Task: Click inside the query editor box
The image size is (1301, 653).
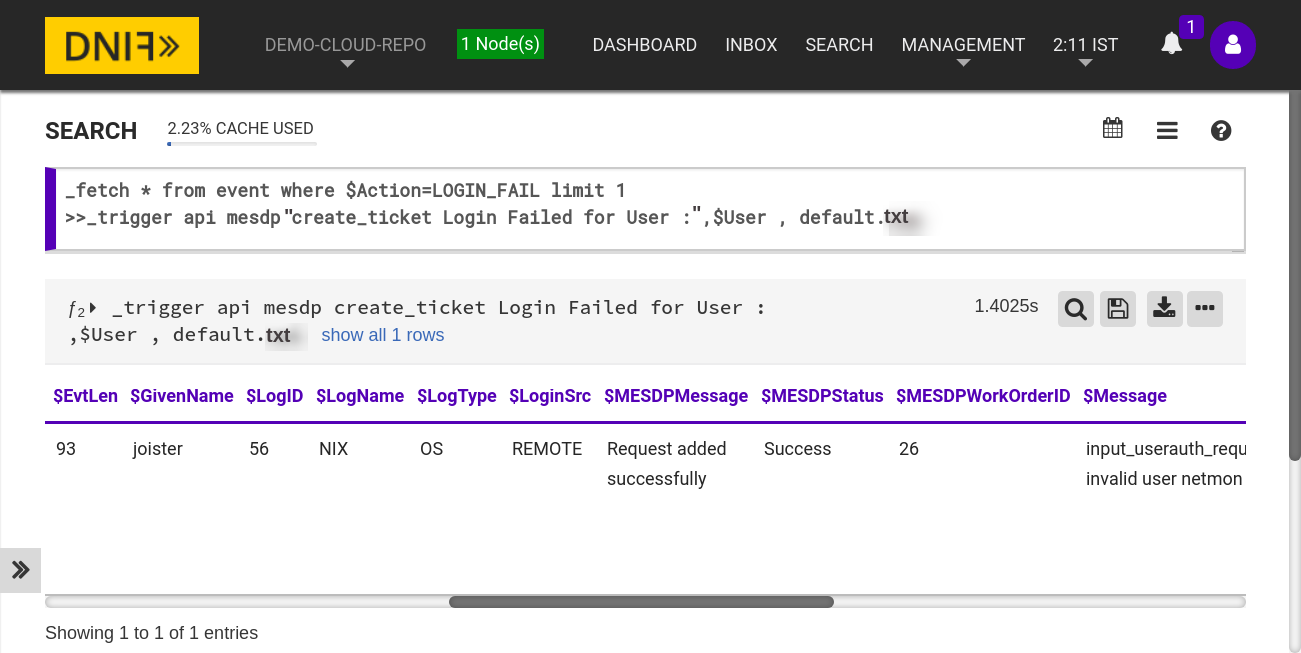Action: 645,209
